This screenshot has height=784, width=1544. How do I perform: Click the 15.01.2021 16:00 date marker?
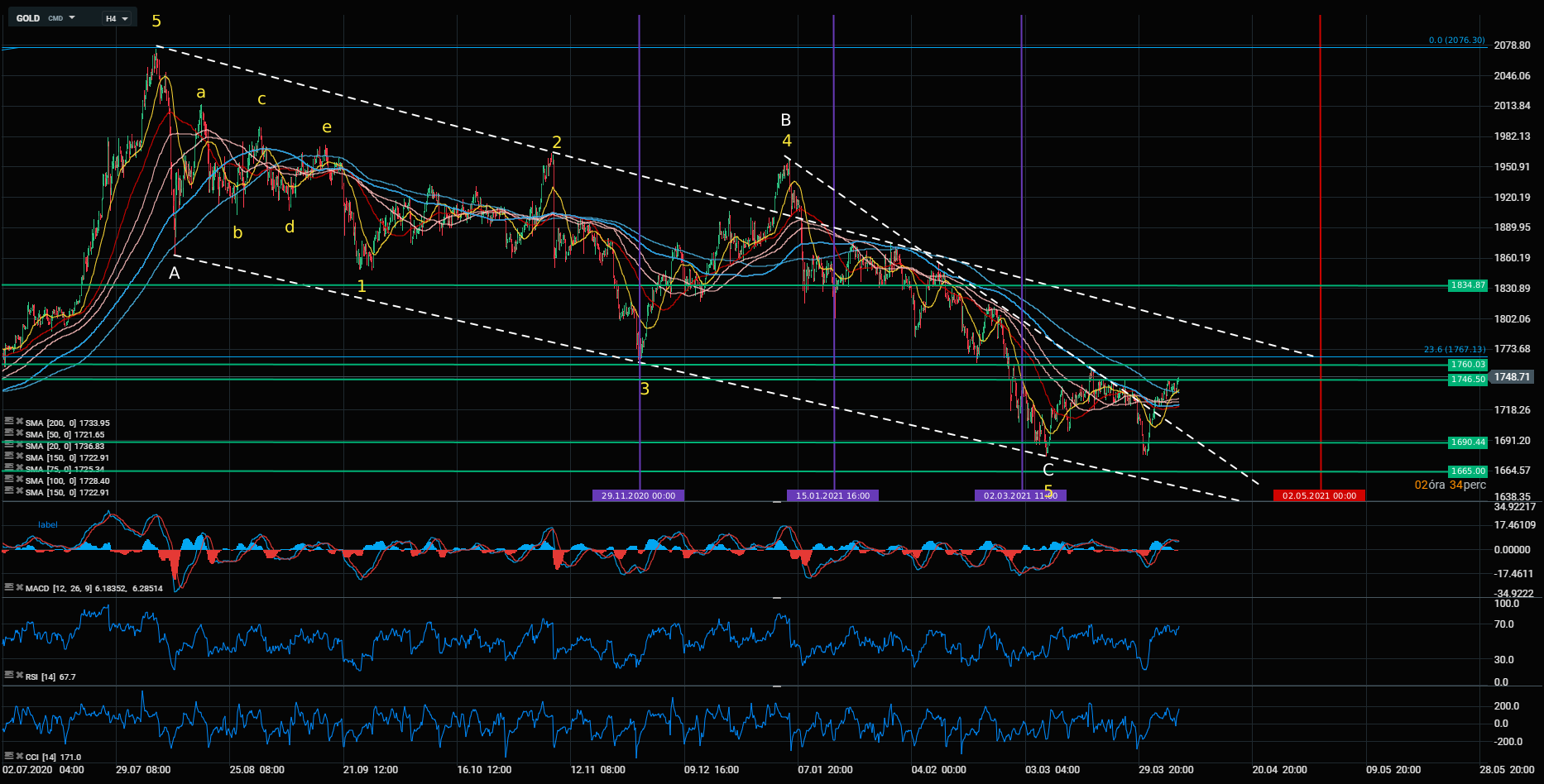coord(832,495)
